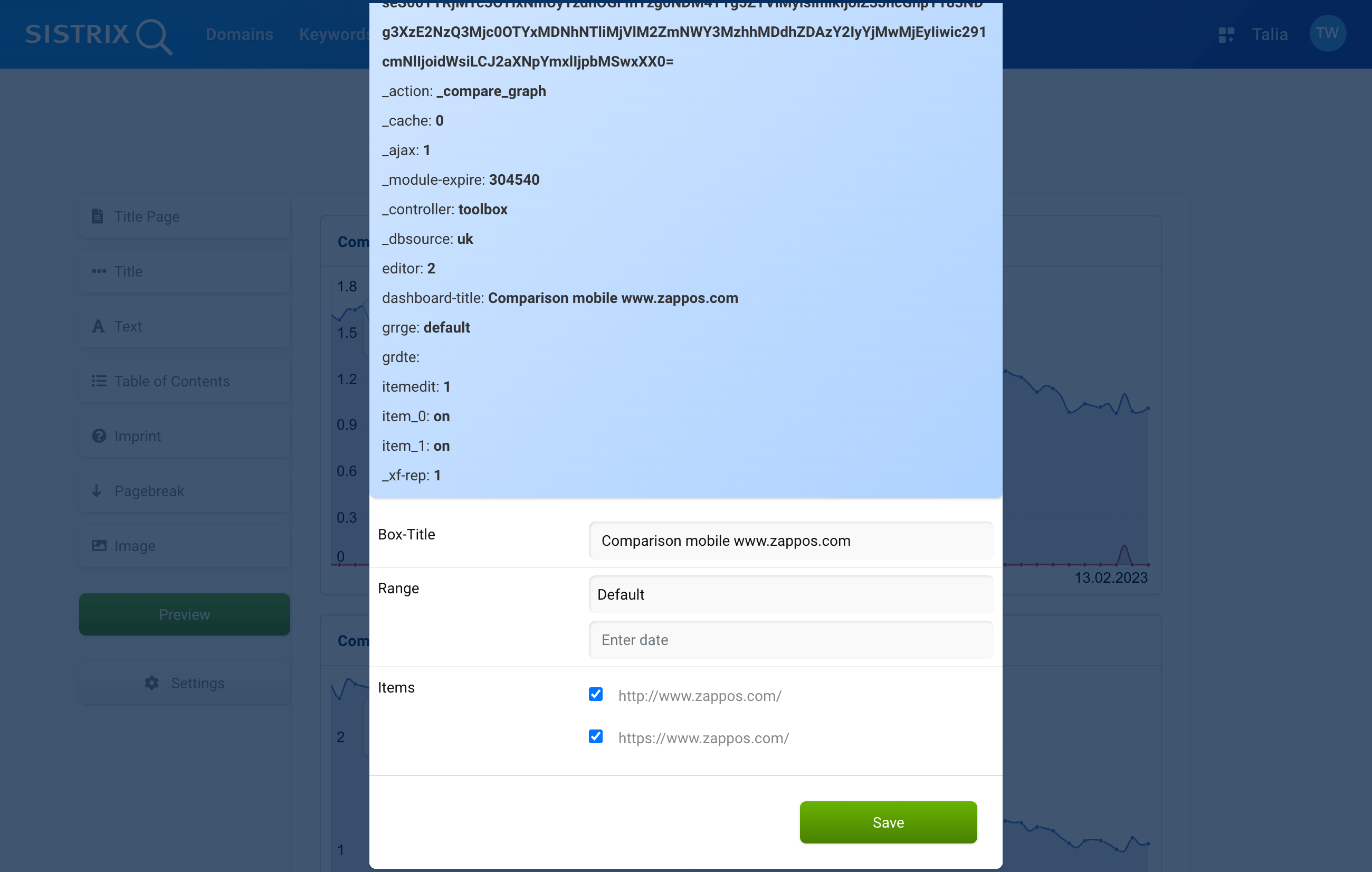Click the Preview button in sidebar

click(183, 614)
